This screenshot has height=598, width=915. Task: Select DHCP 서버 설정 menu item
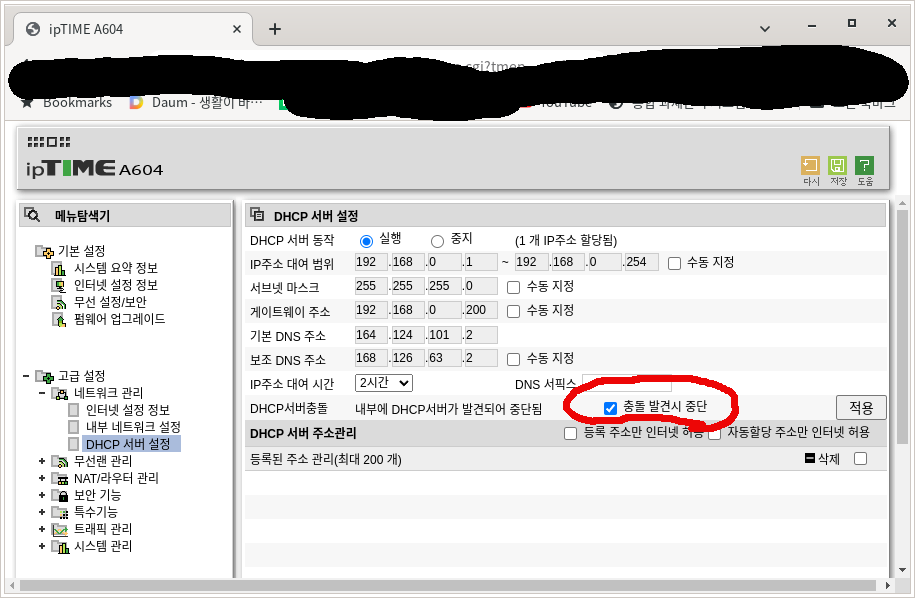click(128, 444)
